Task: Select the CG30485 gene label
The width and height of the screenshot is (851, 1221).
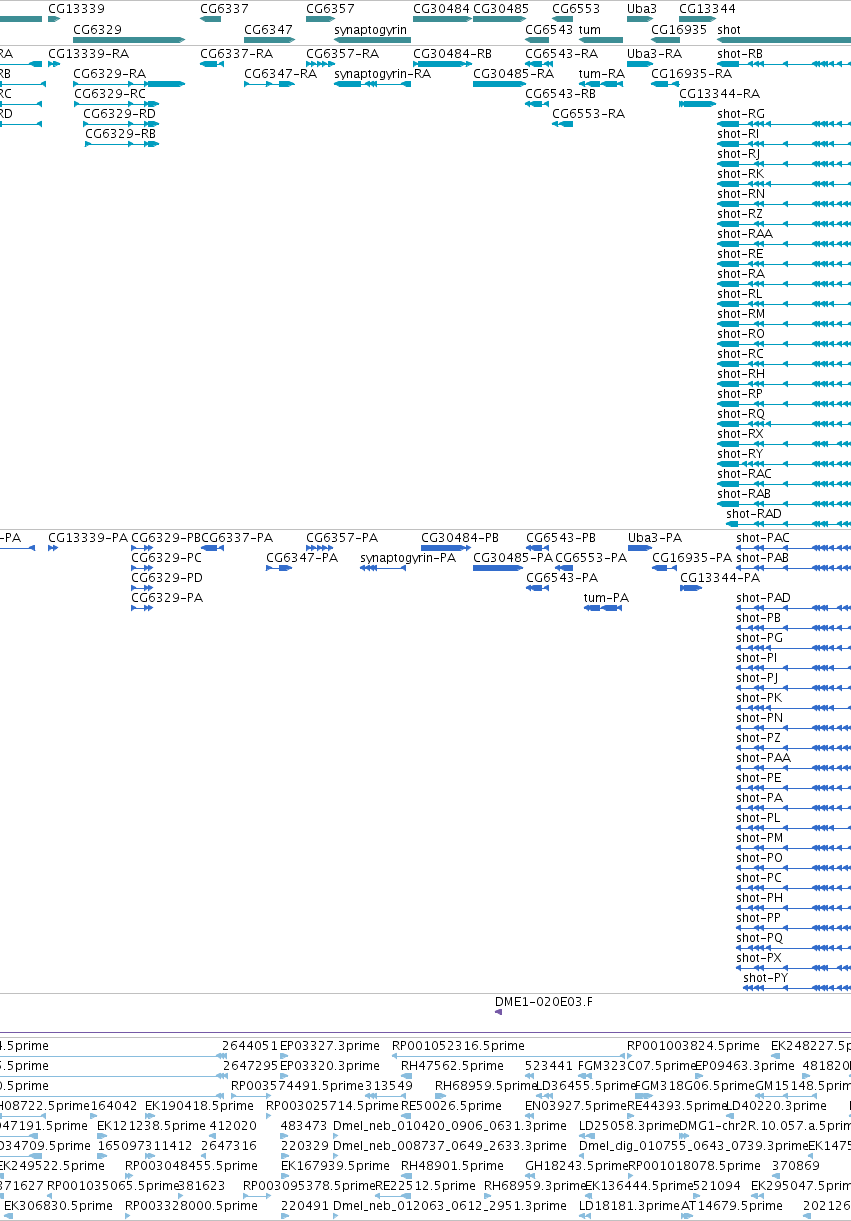Action: (501, 9)
